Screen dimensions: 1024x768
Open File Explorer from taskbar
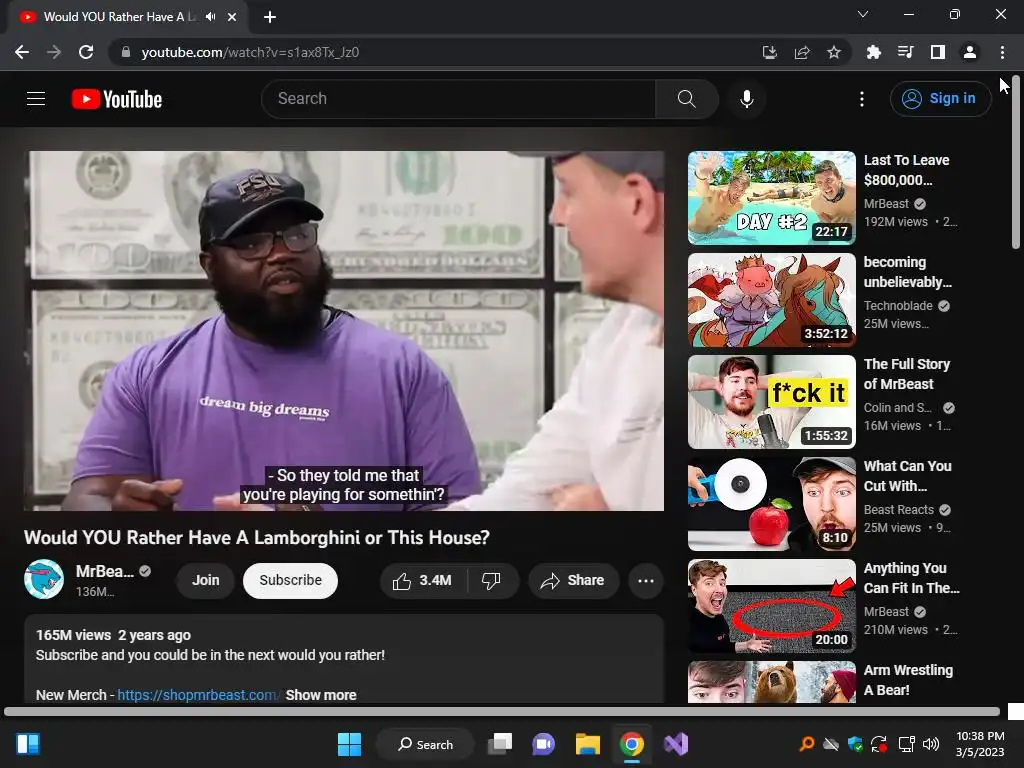click(x=588, y=744)
